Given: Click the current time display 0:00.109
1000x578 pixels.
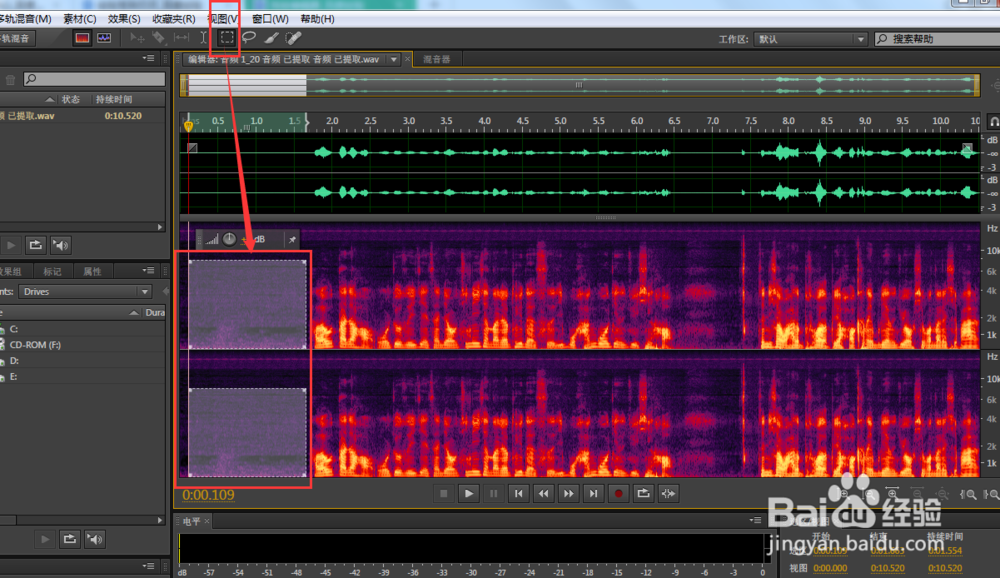Looking at the screenshot, I should click(209, 495).
